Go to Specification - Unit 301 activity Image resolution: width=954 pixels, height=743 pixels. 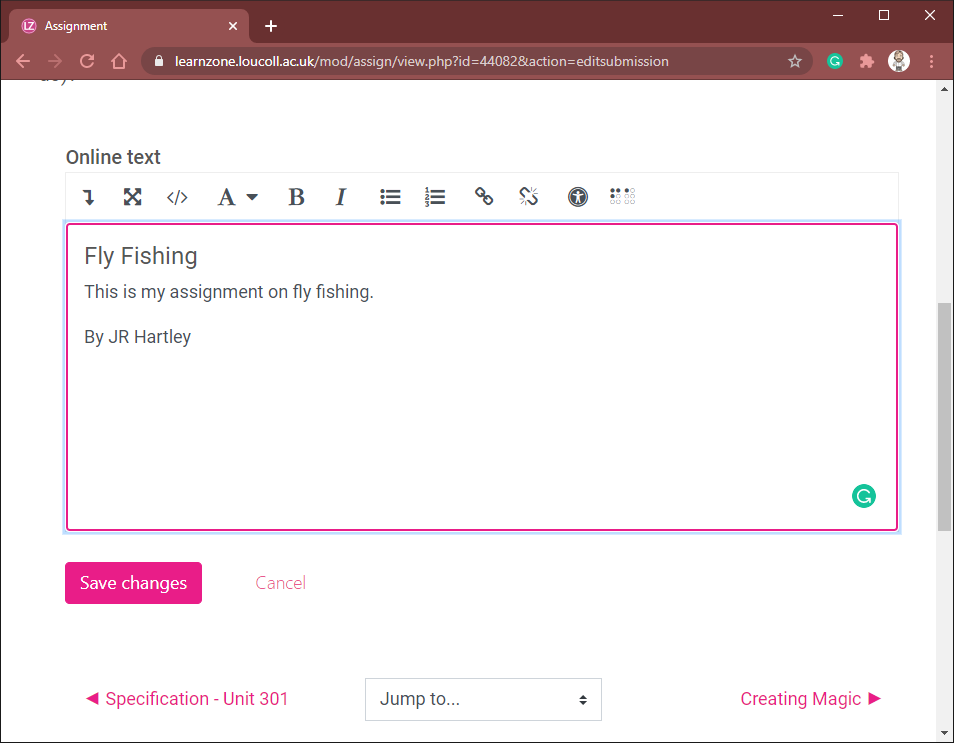click(x=187, y=699)
